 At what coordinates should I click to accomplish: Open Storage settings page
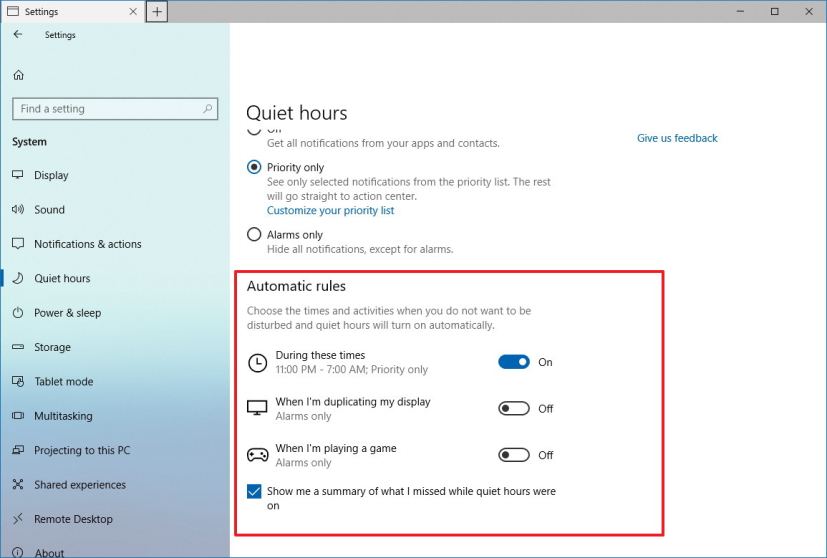(52, 347)
